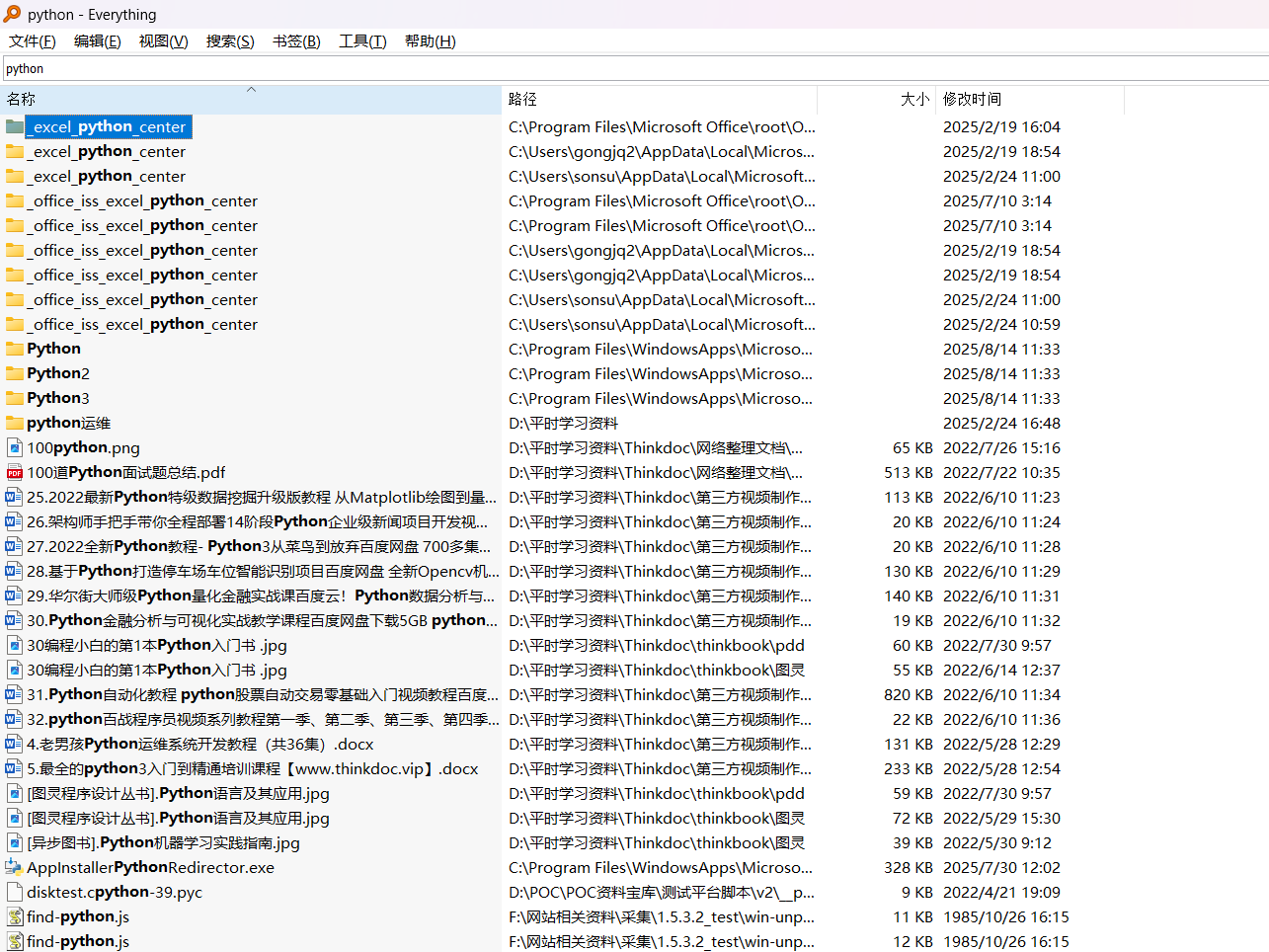Select the python运维 folder name
This screenshot has width=1269, height=952.
coord(68,423)
